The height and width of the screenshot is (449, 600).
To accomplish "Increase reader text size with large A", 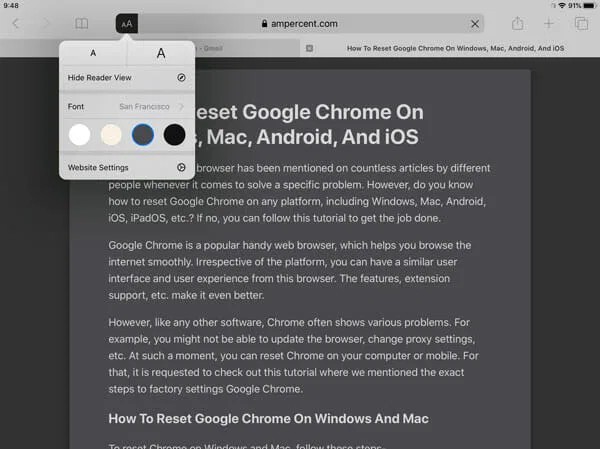I will tap(160, 53).
